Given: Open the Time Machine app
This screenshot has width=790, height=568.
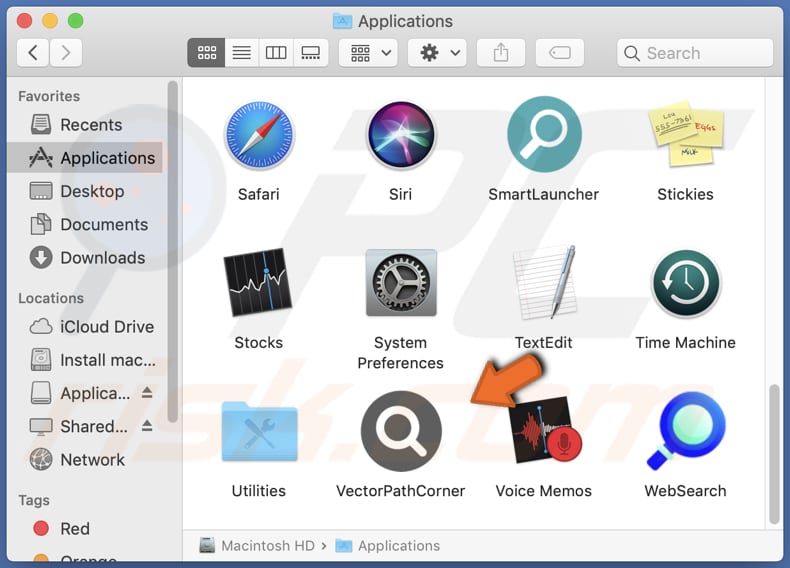Looking at the screenshot, I should 685,284.
